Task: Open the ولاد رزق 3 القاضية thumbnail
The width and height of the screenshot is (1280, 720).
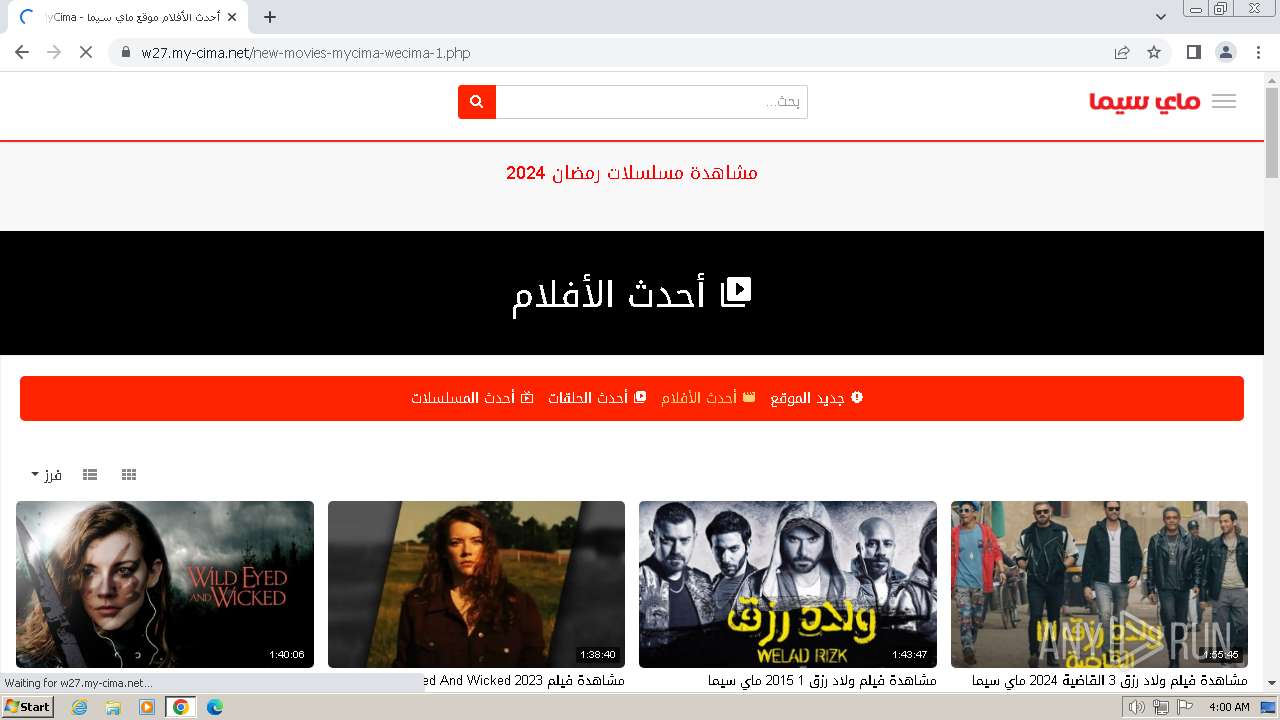Action: click(x=1099, y=584)
